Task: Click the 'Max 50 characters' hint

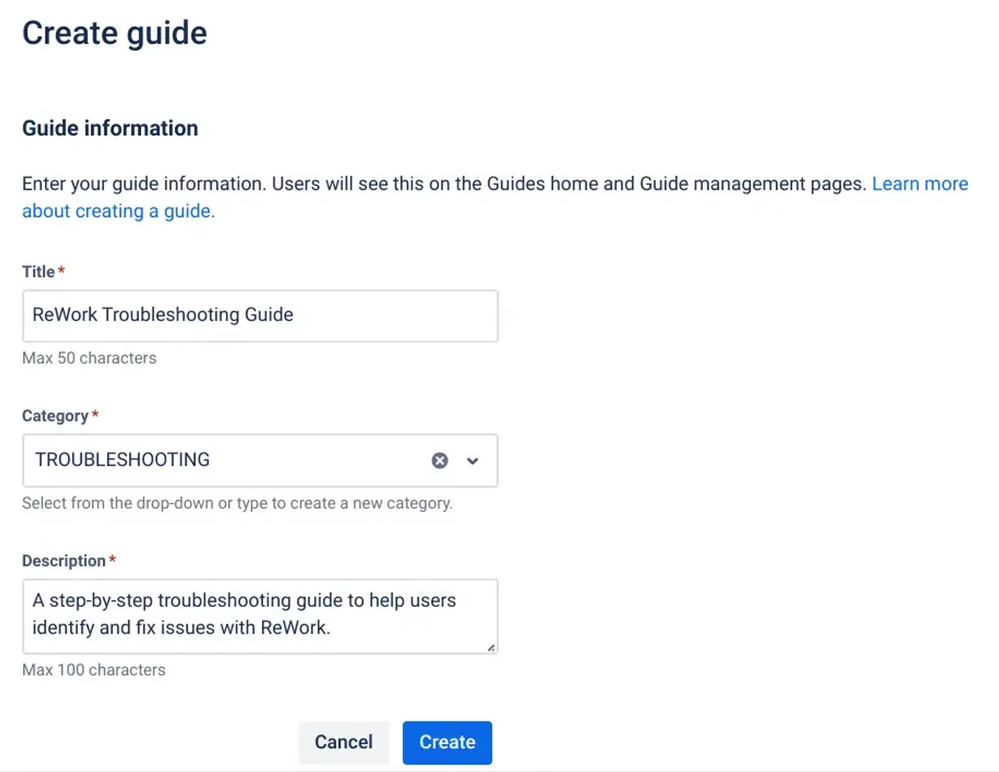Action: click(x=89, y=358)
